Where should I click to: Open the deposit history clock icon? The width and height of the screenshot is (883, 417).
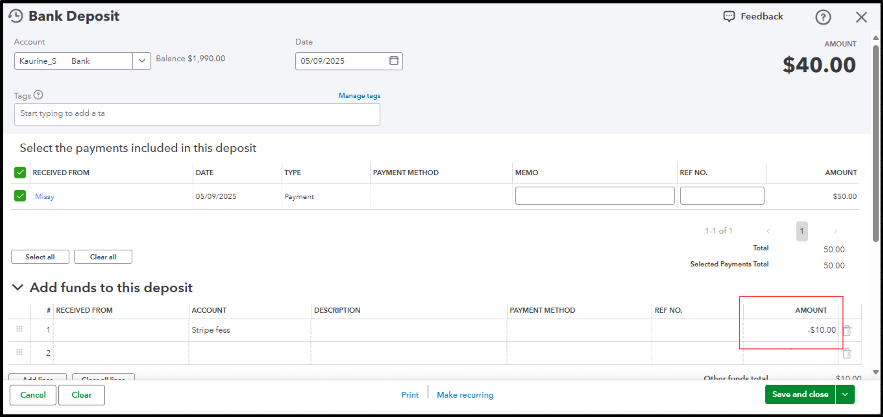coord(16,16)
